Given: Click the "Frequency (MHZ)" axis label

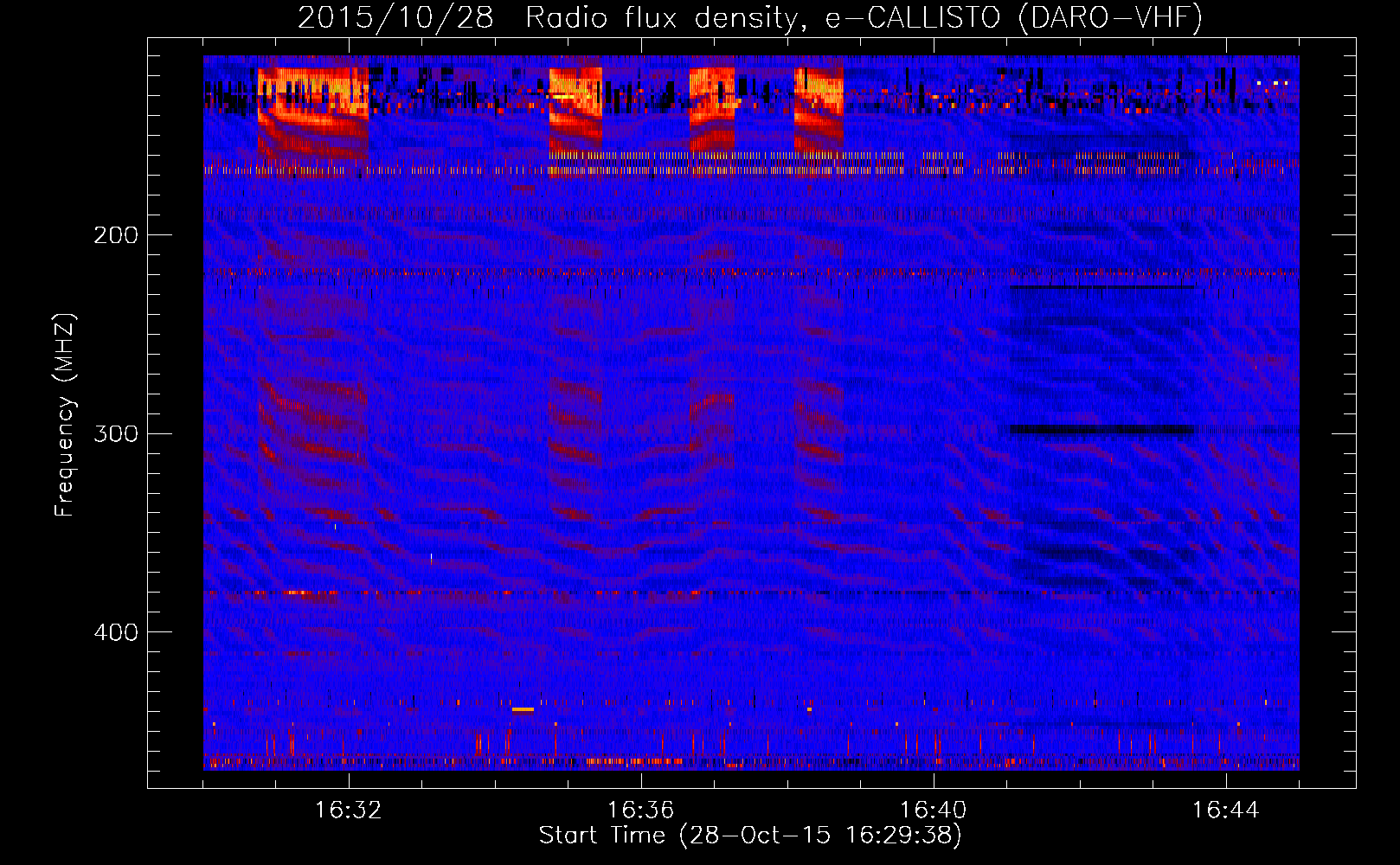Looking at the screenshot, I should click(66, 414).
